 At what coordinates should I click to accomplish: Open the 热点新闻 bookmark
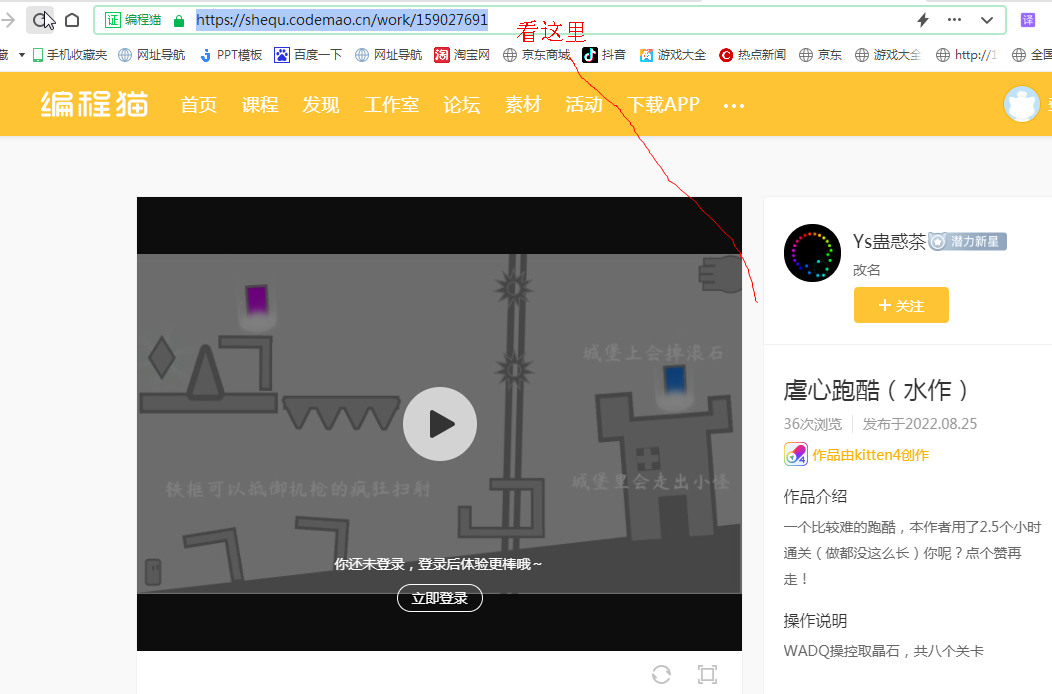[752, 55]
